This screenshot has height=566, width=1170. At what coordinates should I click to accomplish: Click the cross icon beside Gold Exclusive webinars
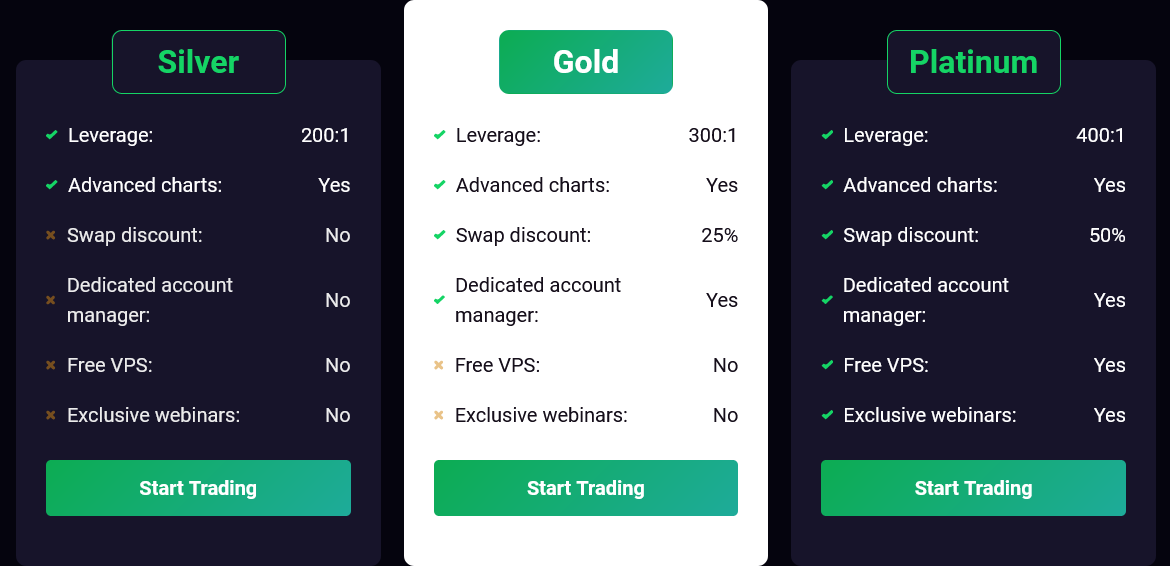coord(439,415)
